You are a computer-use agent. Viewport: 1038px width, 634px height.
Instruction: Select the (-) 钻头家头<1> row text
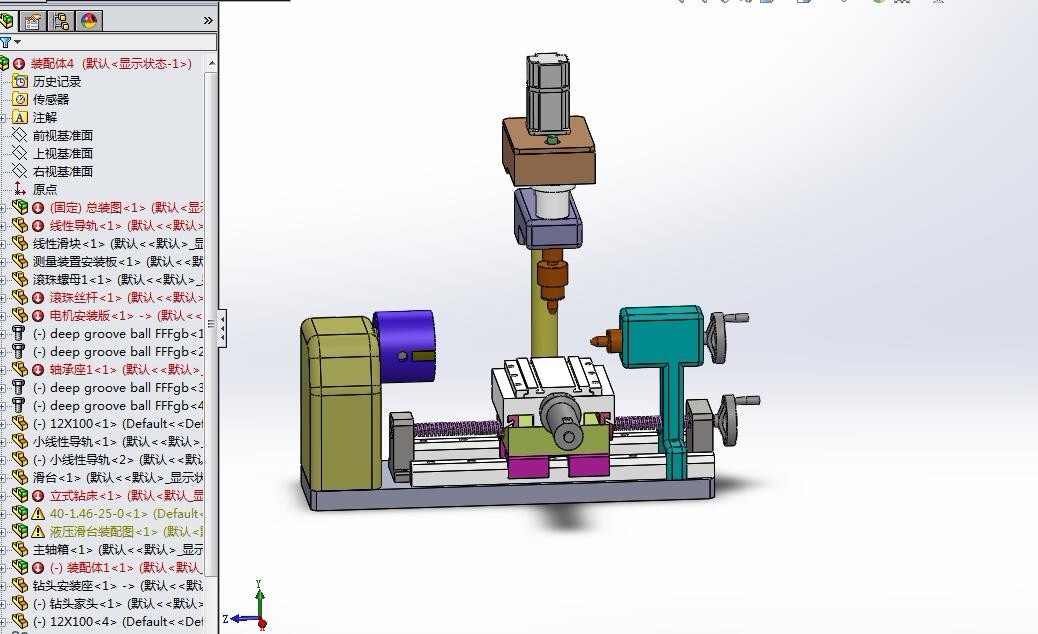tap(118, 604)
